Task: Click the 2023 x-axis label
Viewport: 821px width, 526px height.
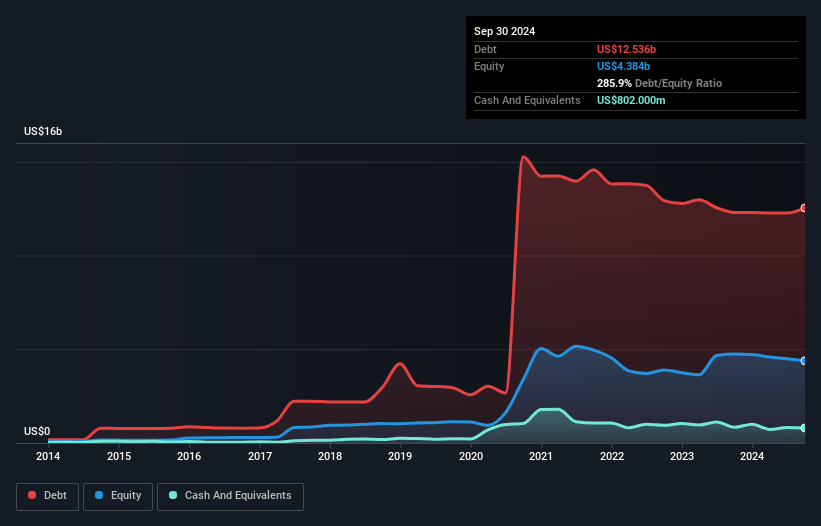Action: click(x=682, y=456)
